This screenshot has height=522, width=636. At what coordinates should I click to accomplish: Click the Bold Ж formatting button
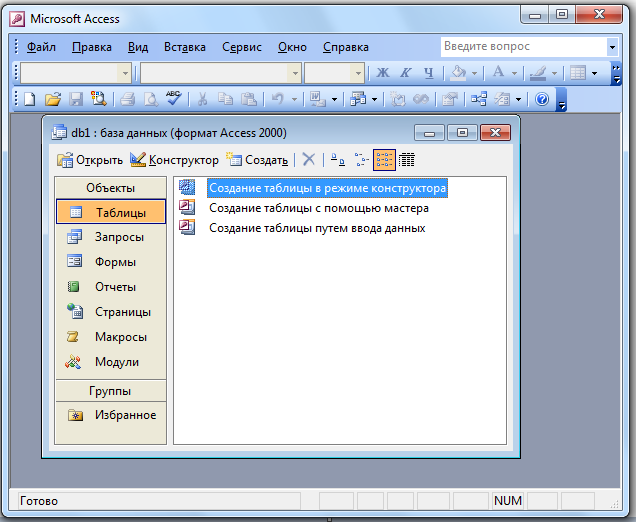pyautogui.click(x=382, y=73)
